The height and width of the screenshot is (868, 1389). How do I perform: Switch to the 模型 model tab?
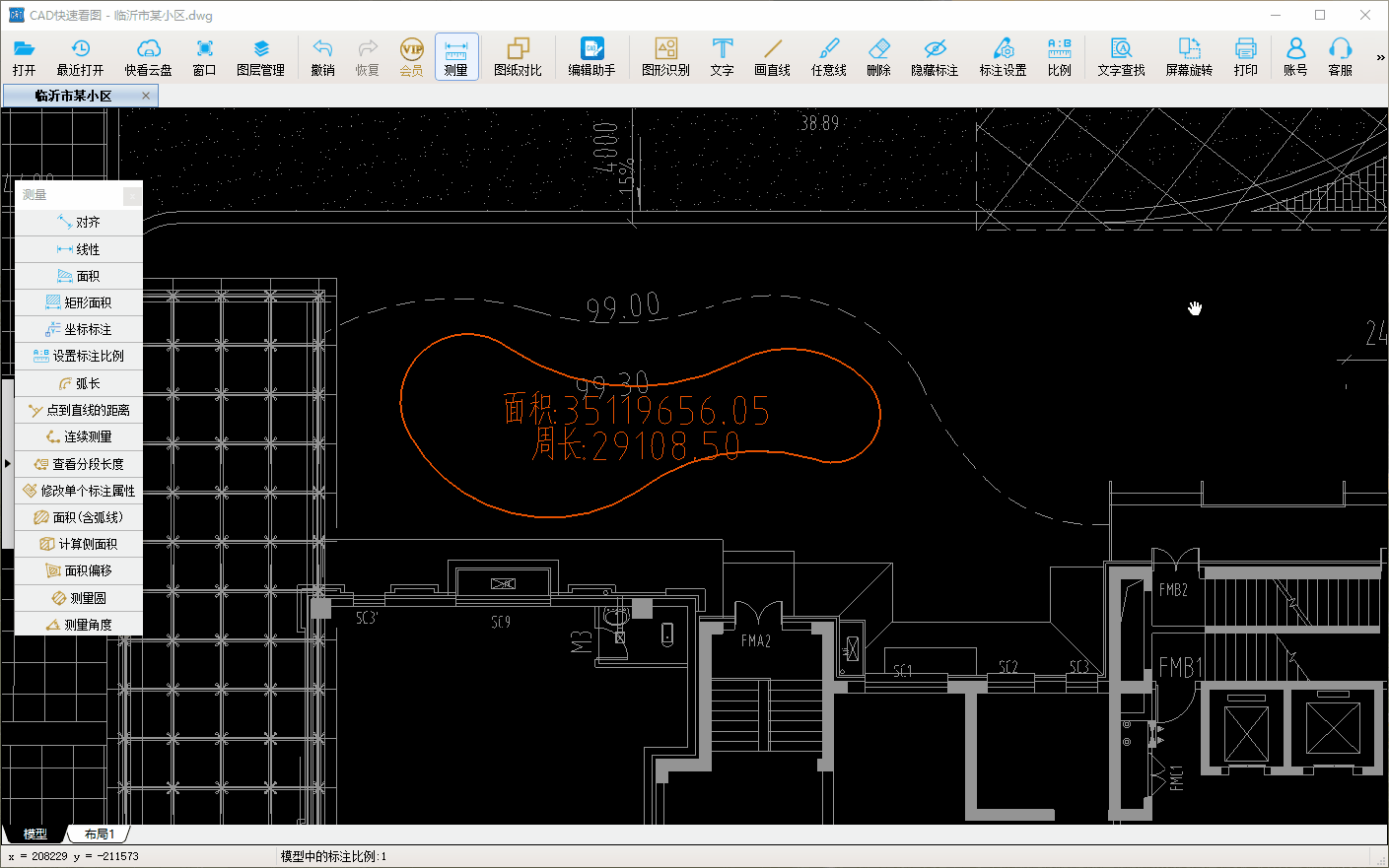point(35,835)
